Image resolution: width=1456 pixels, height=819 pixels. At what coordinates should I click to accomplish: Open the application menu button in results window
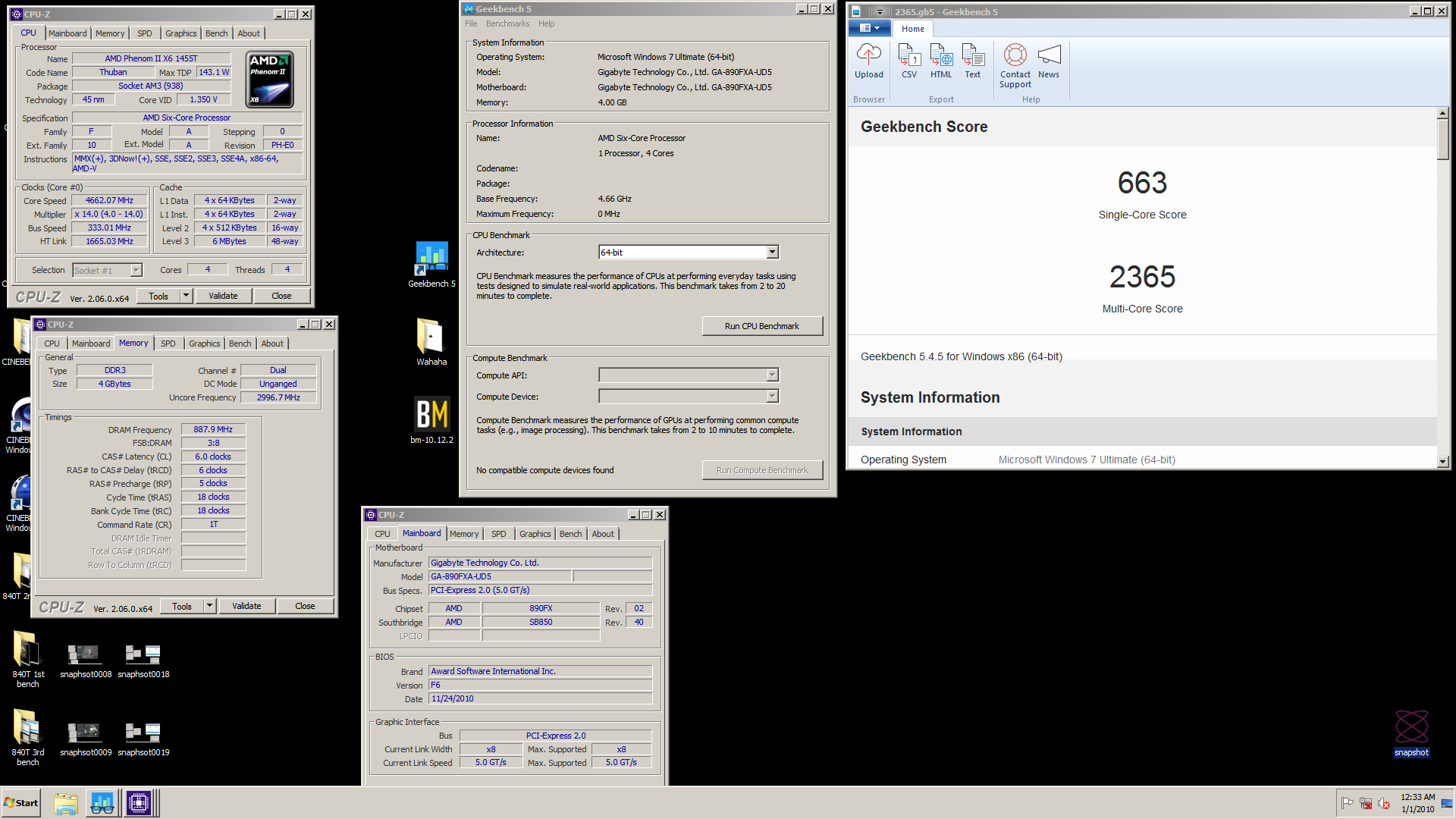coord(869,28)
